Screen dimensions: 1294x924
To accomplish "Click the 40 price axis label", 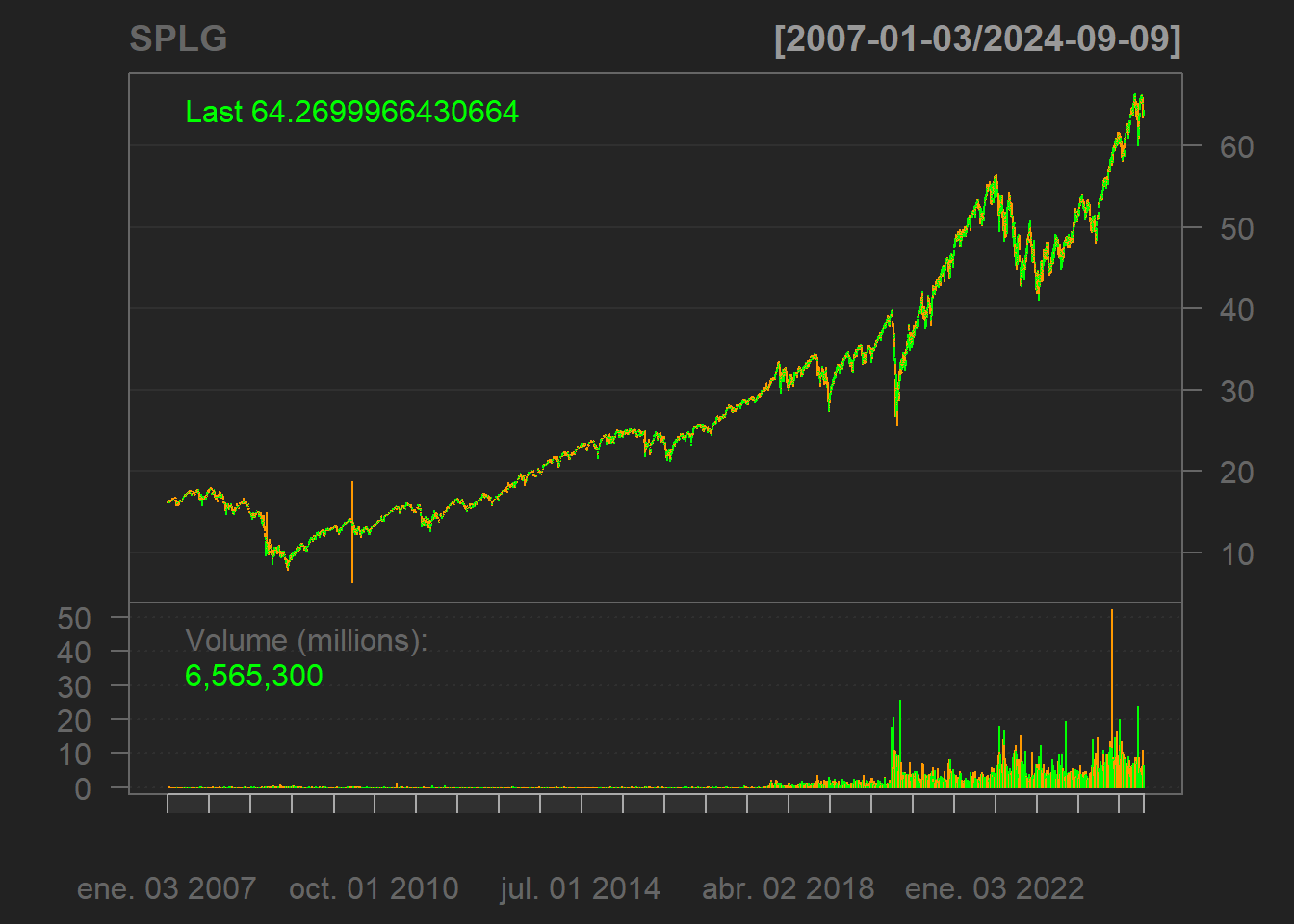I will tap(1236, 310).
